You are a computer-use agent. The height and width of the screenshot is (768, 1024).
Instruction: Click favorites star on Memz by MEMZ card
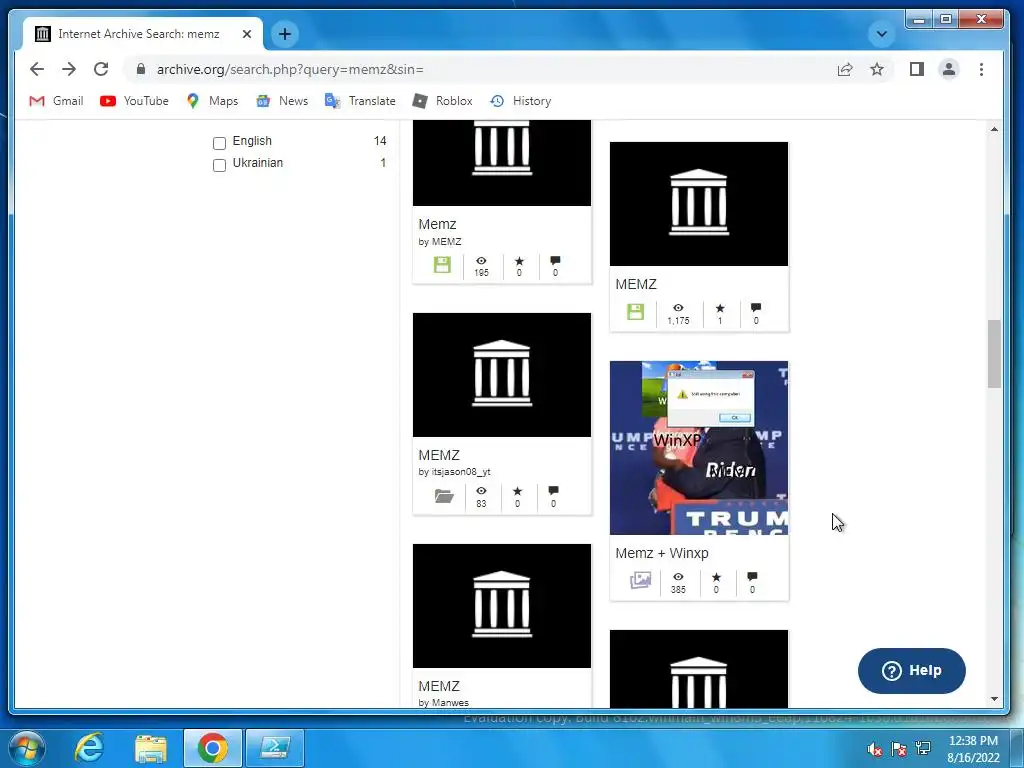coord(519,261)
